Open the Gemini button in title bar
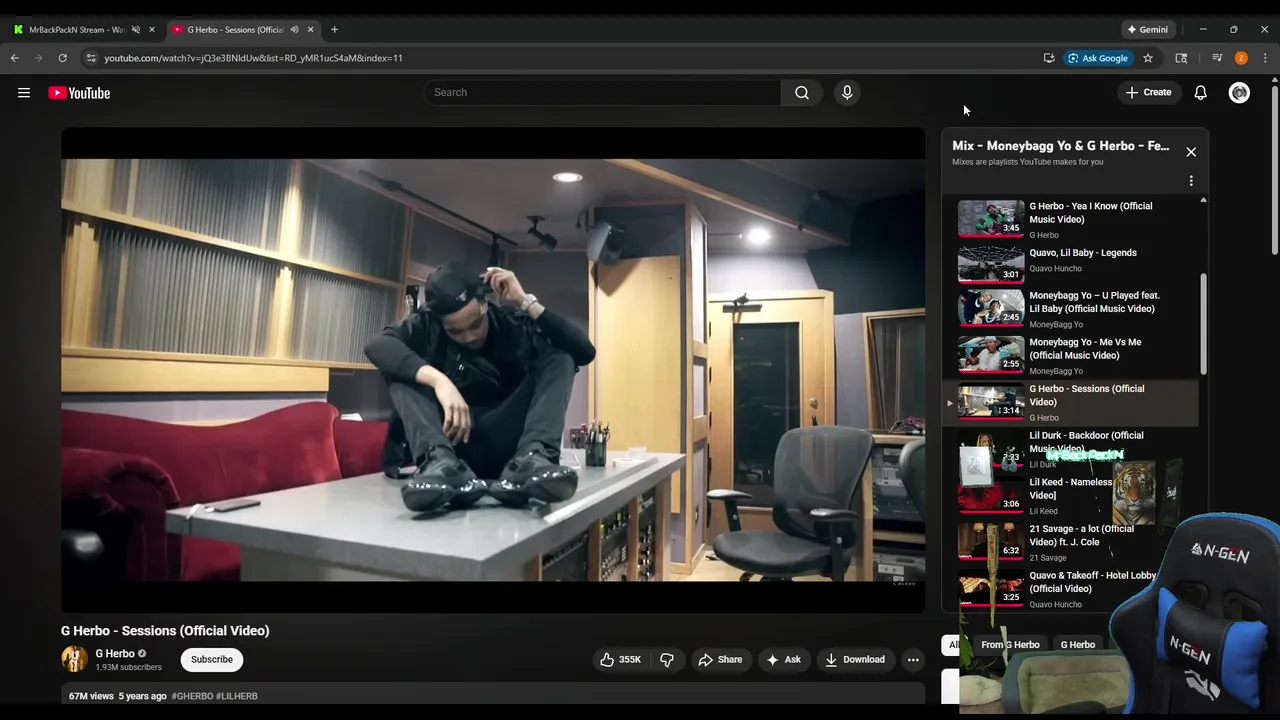 [x=1147, y=30]
